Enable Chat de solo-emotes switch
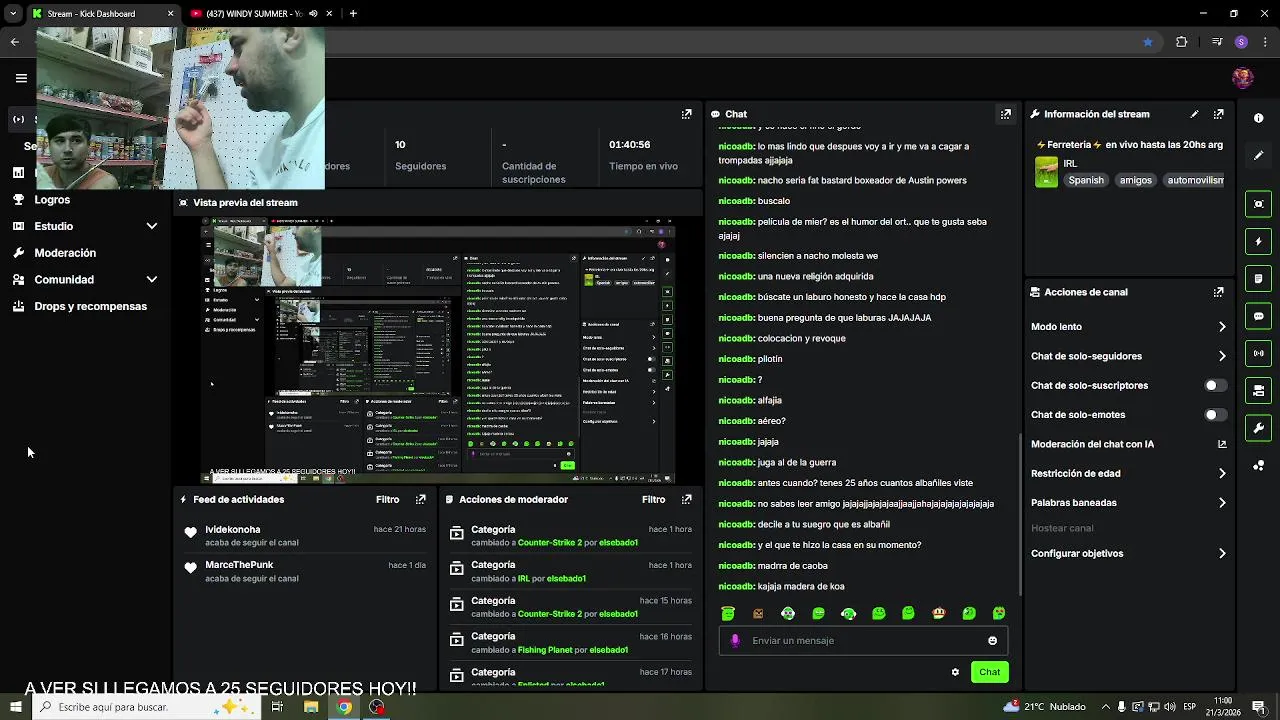This screenshot has height=720, width=1280. (1215, 415)
